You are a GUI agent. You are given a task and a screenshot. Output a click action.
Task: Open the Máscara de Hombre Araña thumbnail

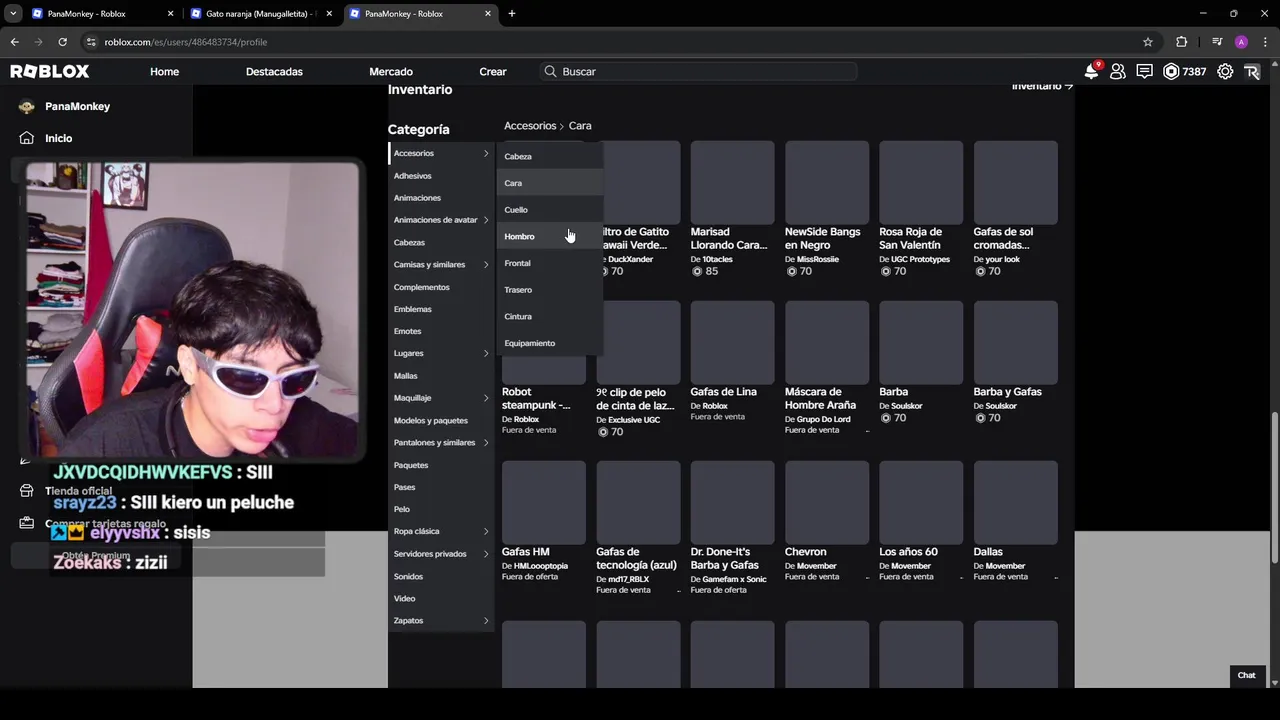(827, 342)
